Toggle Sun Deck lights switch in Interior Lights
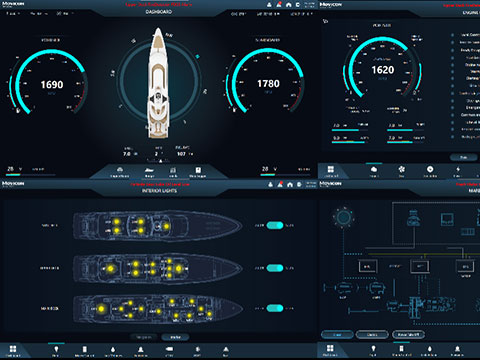The width and height of the screenshot is (480, 360). coord(275,225)
